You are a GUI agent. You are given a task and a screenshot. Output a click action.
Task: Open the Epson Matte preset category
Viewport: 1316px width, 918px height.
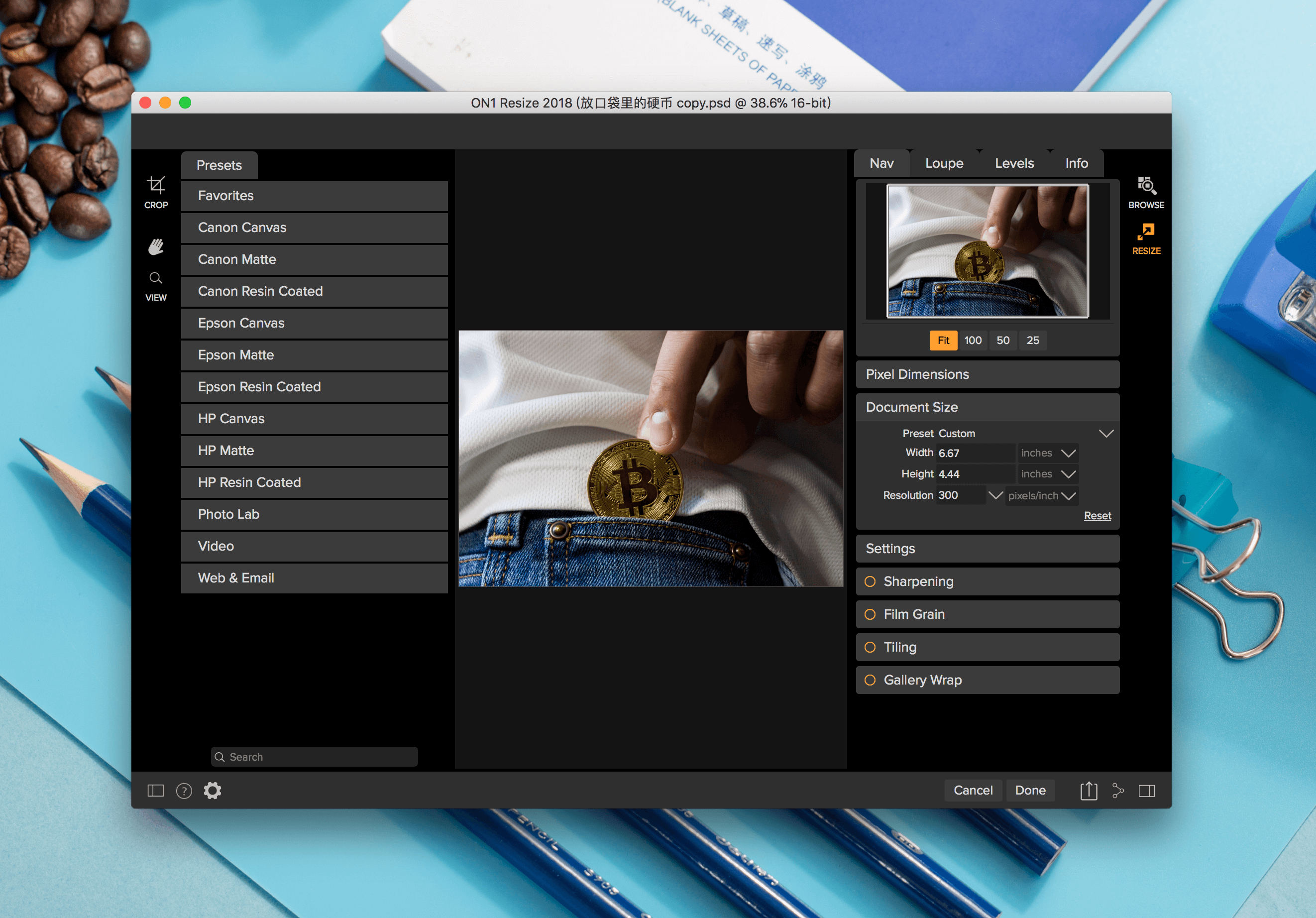[314, 355]
